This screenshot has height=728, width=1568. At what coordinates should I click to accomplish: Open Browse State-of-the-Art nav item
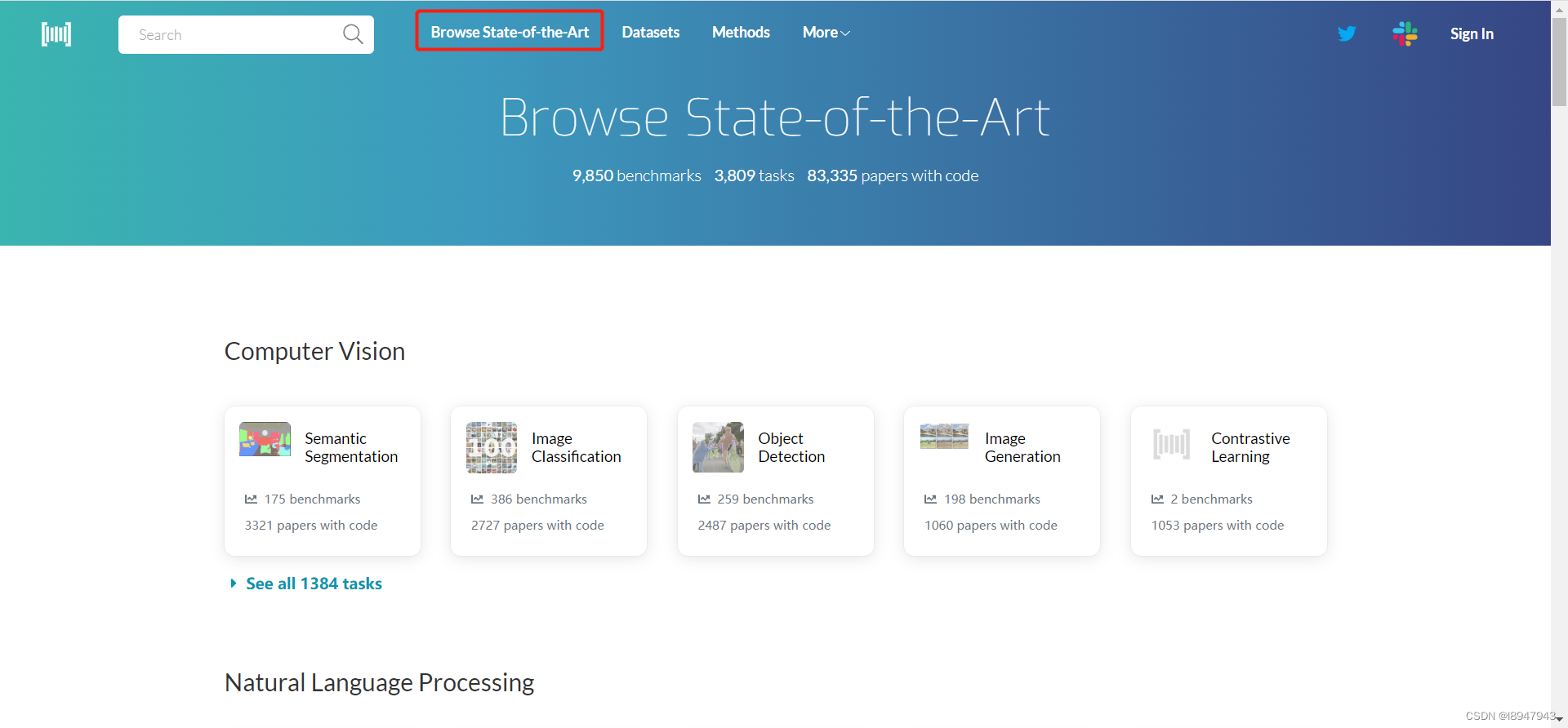tap(510, 32)
